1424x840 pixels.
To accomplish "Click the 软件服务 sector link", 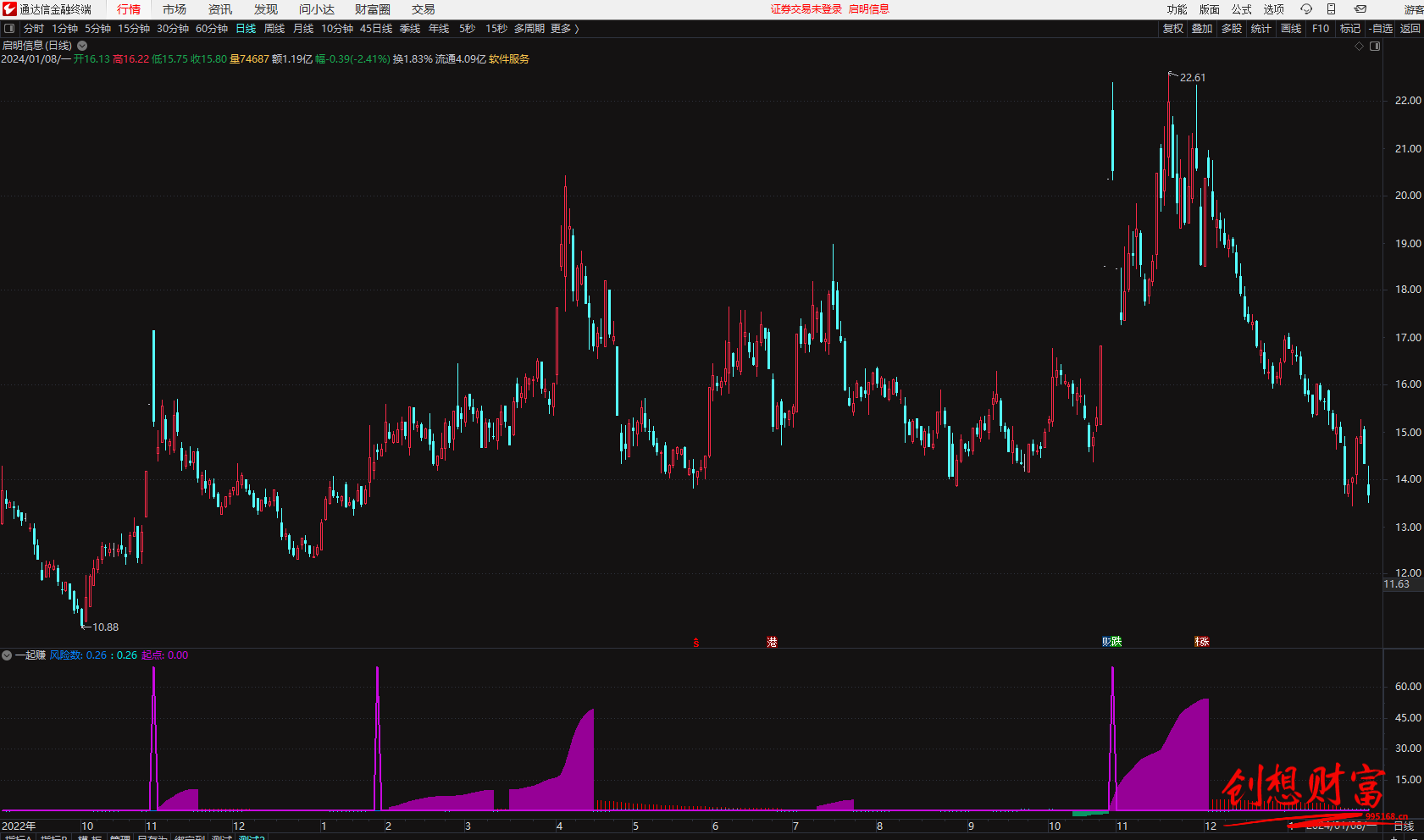I will tap(509, 59).
